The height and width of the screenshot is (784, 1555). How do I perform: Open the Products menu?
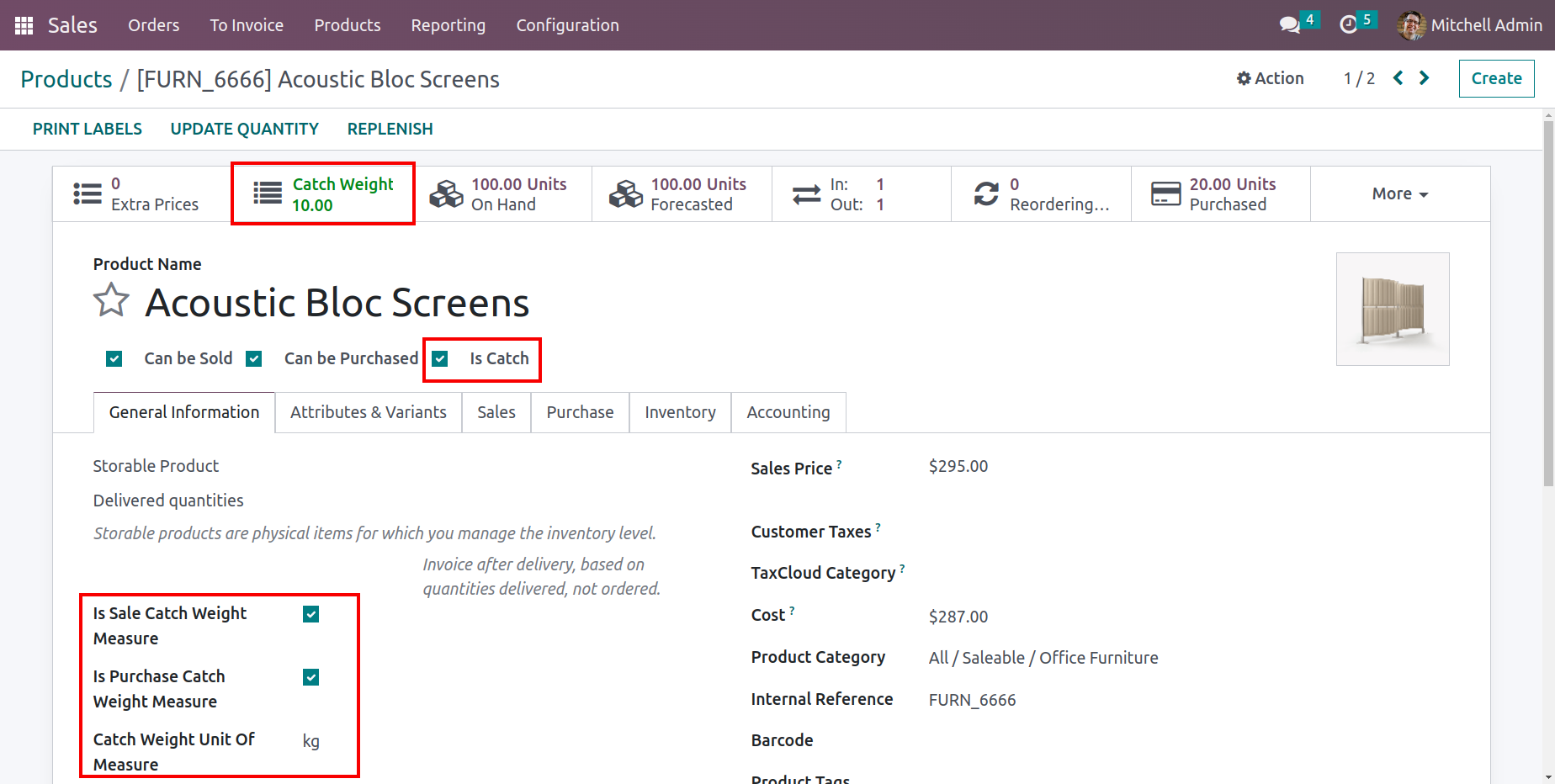tap(348, 25)
